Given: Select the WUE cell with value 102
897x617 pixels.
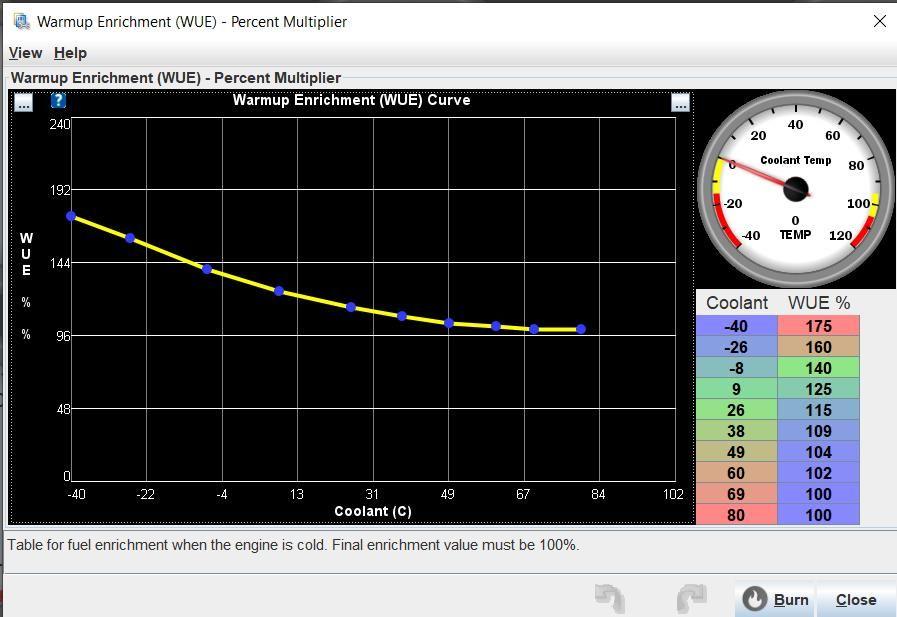Looking at the screenshot, I should pyautogui.click(x=818, y=473).
